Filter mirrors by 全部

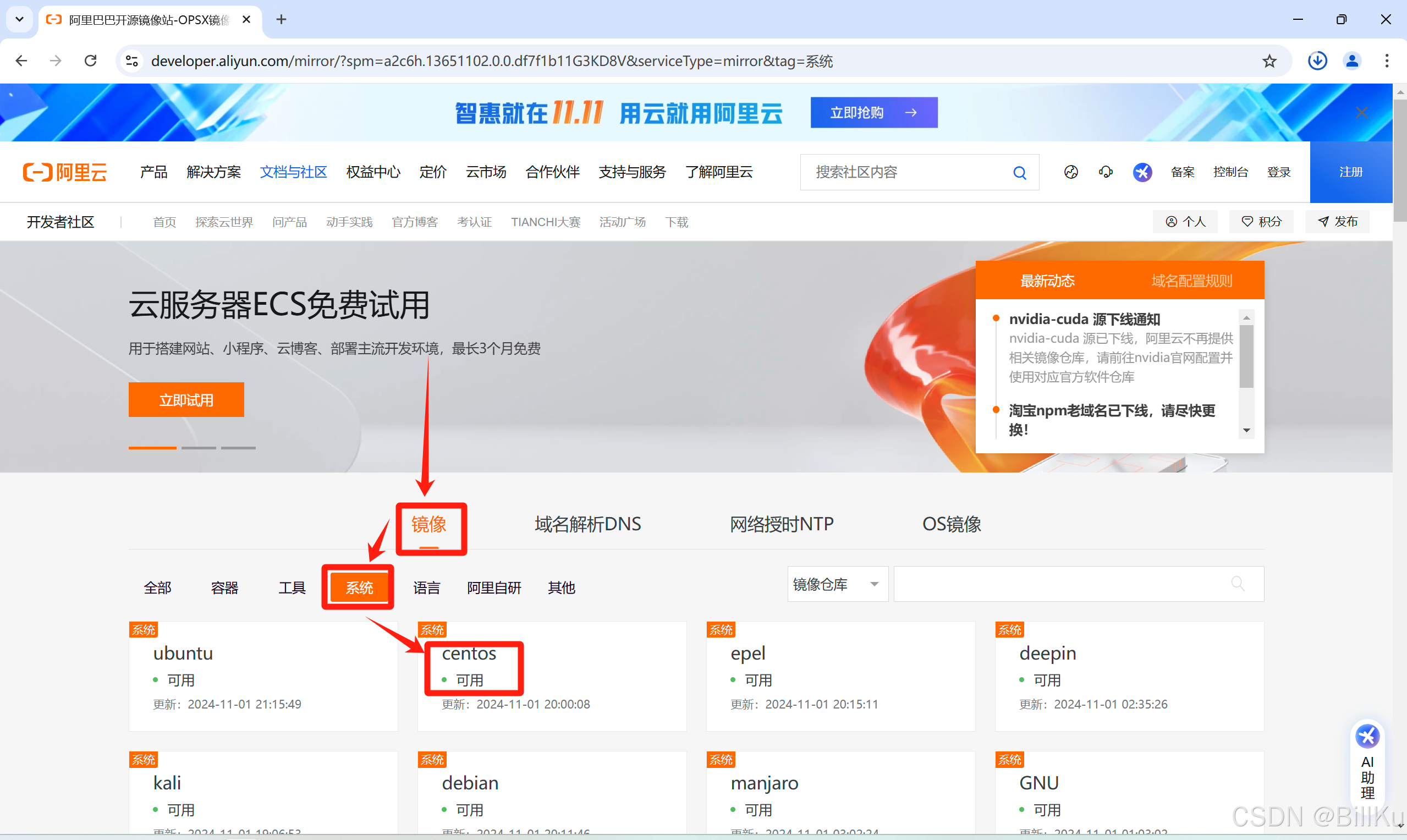[x=157, y=588]
